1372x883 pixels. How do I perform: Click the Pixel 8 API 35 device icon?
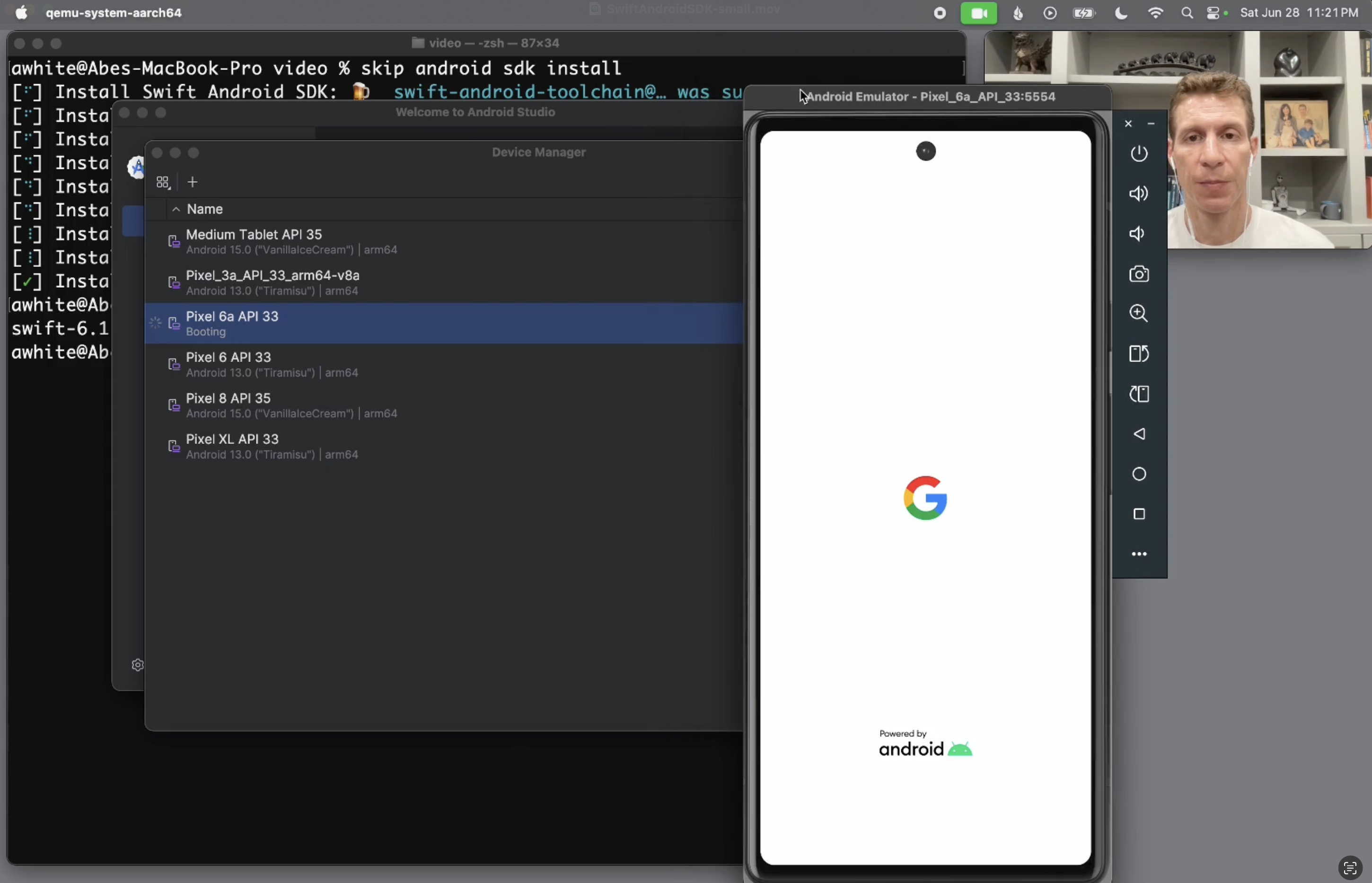[x=174, y=406]
